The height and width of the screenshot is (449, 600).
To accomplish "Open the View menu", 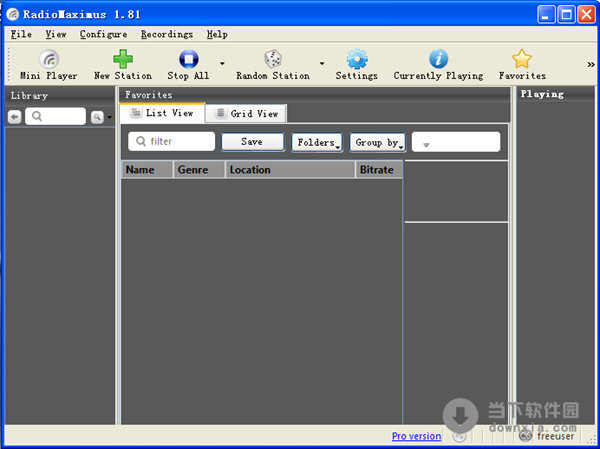I will (56, 34).
